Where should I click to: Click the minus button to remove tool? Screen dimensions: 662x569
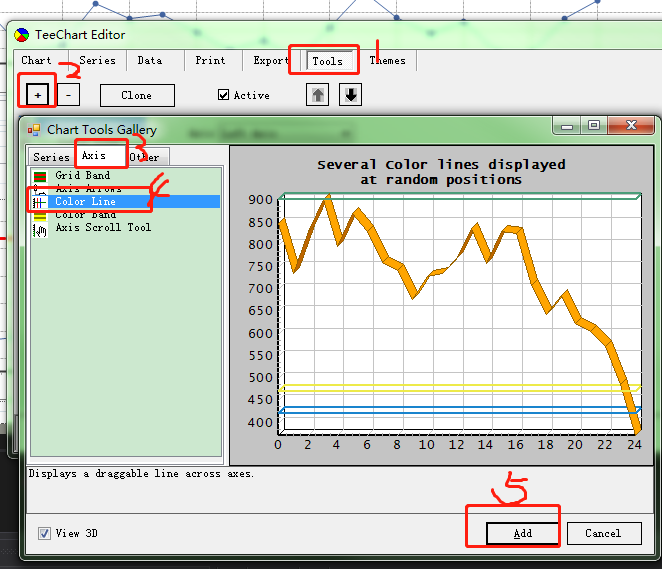[x=68, y=95]
